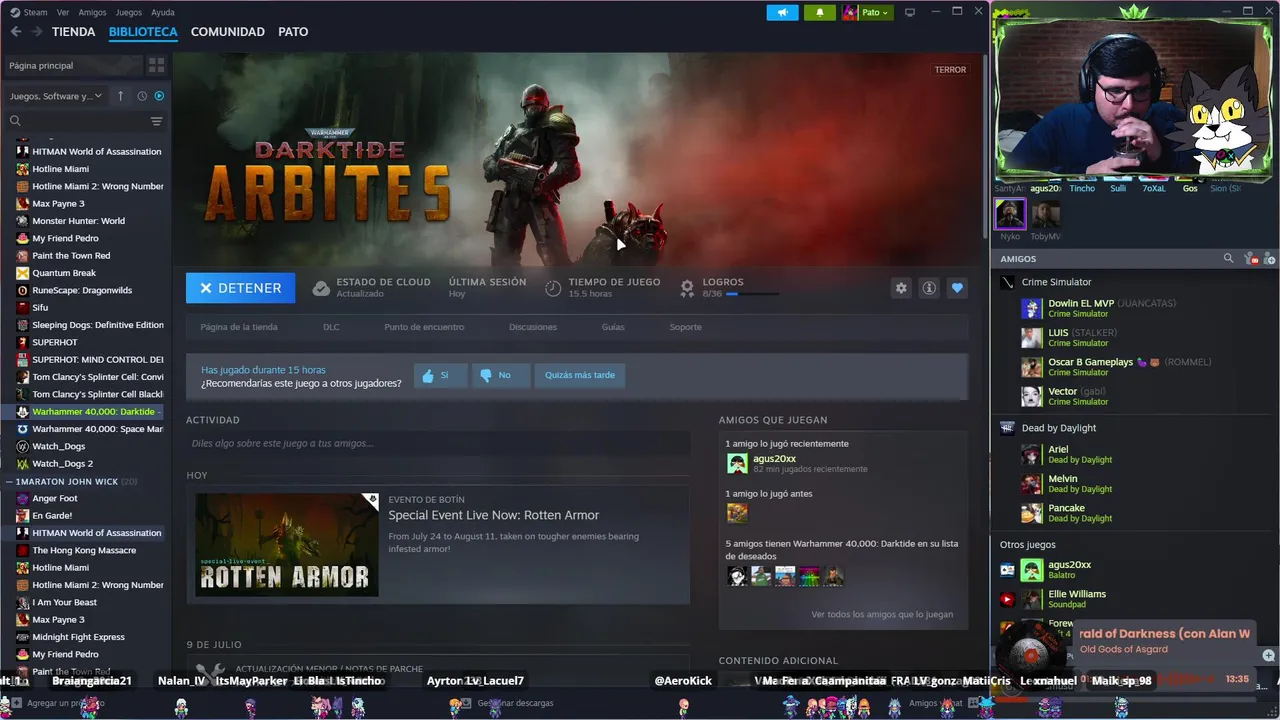The width and height of the screenshot is (1280, 720).
Task: Toggle favorite heart for Darktide
Action: (957, 288)
